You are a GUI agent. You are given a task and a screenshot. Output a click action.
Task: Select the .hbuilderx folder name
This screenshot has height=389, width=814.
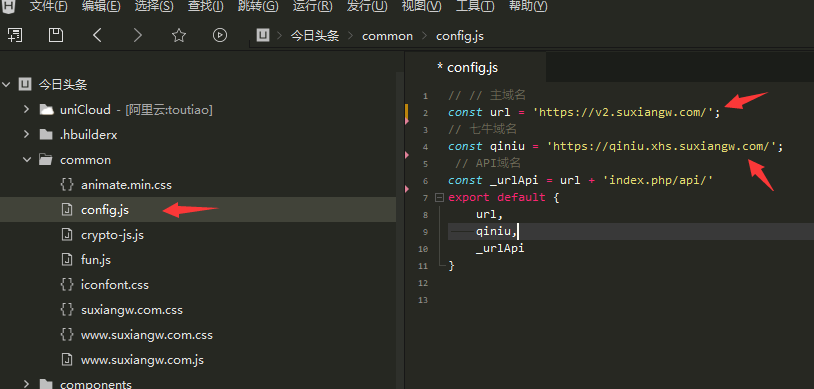click(x=89, y=135)
